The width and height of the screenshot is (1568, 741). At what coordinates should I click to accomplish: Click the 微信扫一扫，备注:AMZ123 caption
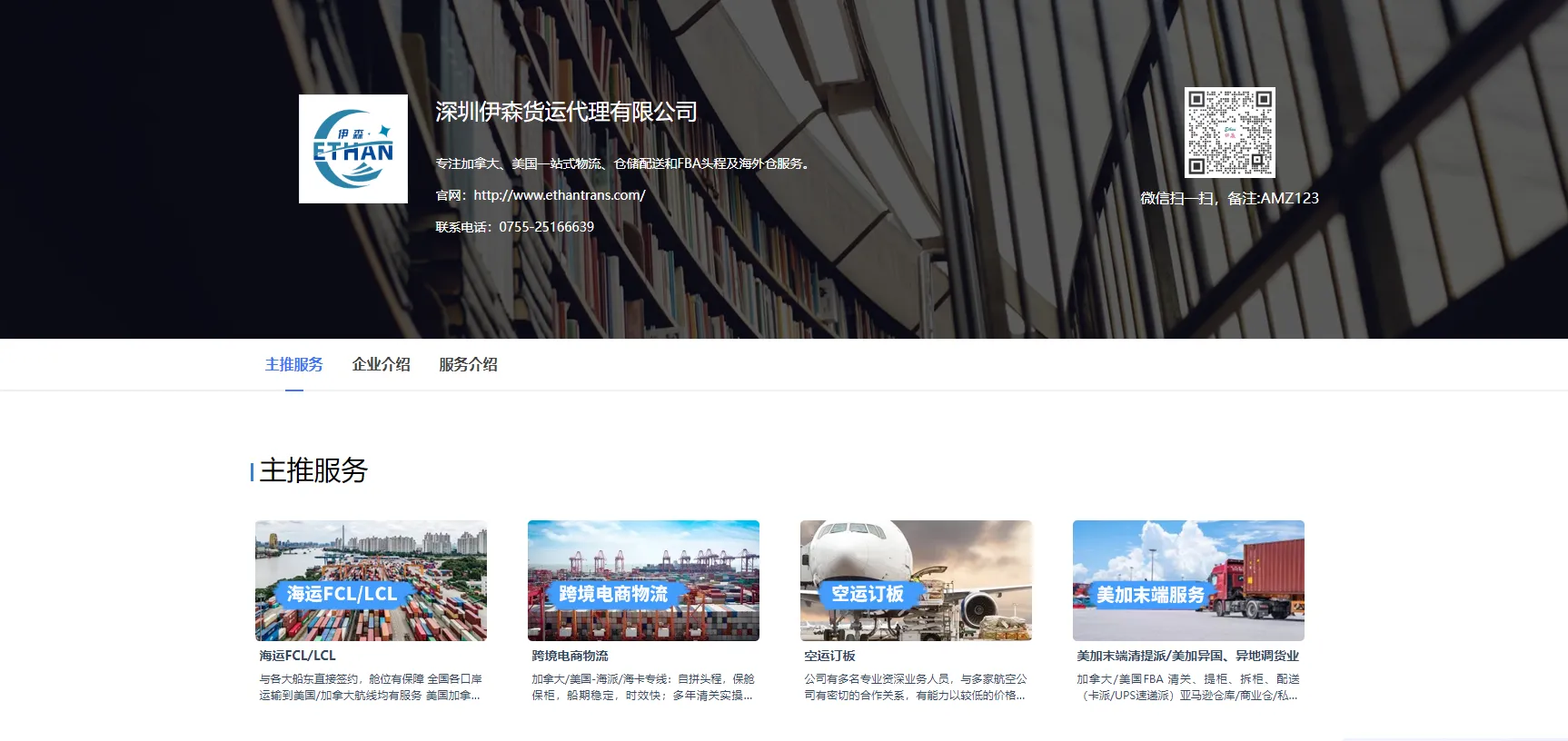(x=1229, y=198)
